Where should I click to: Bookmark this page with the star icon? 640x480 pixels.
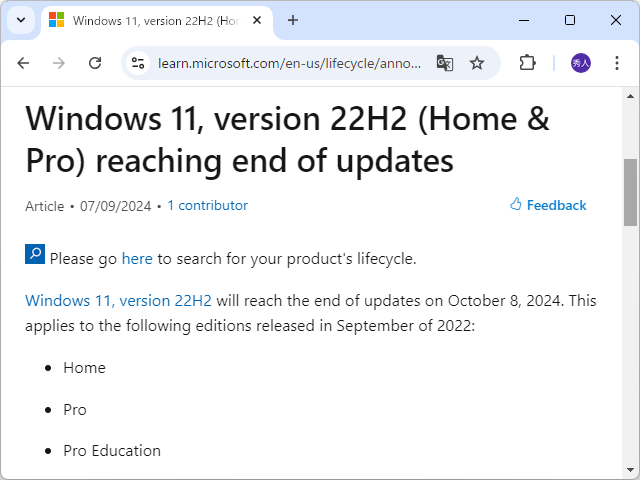[477, 63]
